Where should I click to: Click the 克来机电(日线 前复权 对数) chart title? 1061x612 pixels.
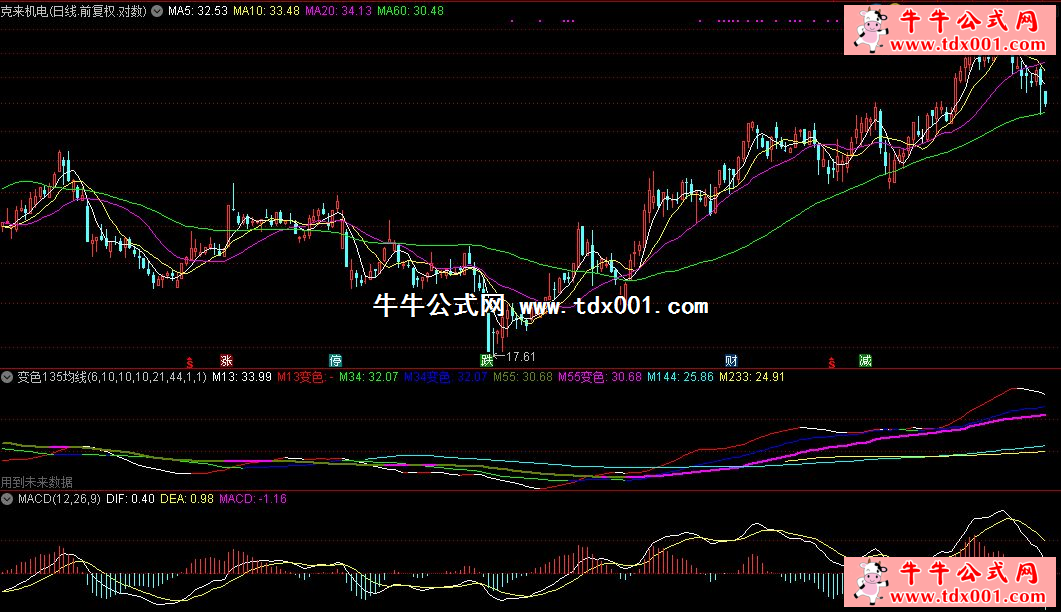[x=73, y=10]
